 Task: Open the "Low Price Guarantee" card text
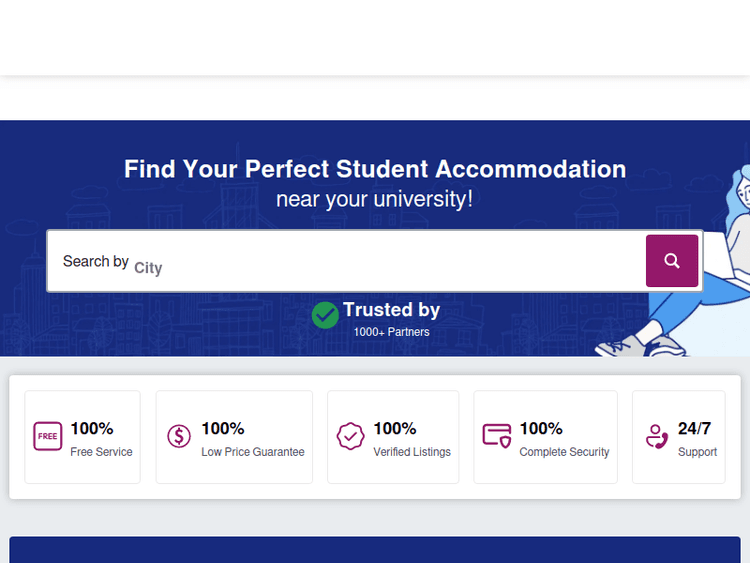[253, 452]
